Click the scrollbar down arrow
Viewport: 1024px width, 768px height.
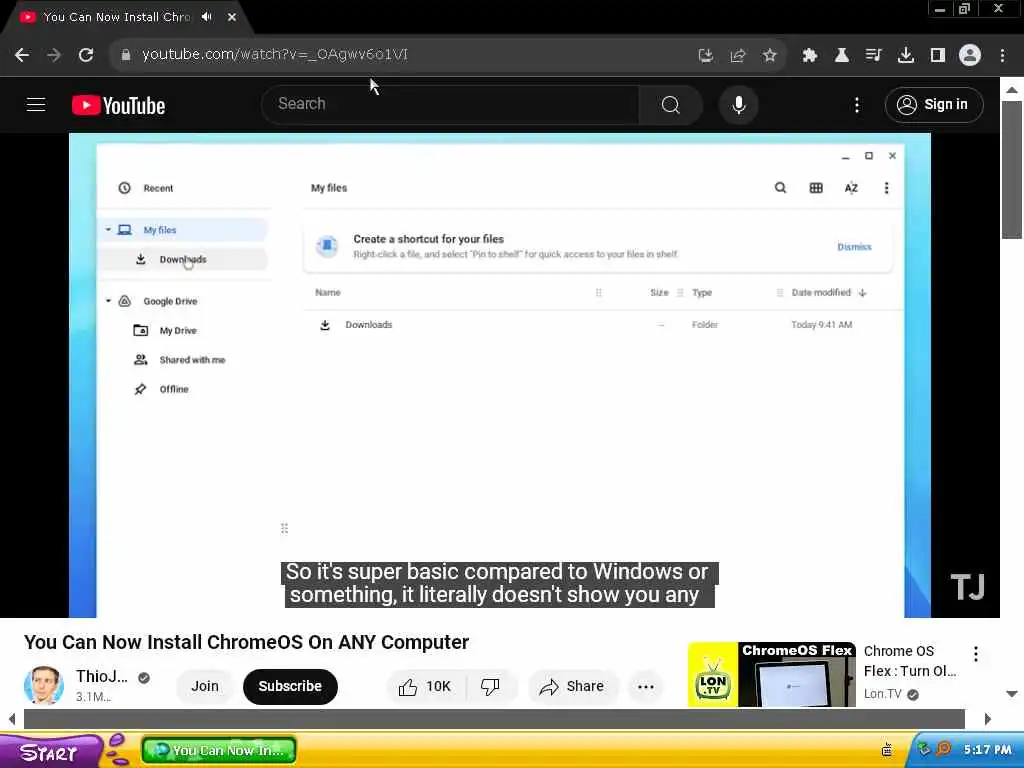tap(1012, 694)
